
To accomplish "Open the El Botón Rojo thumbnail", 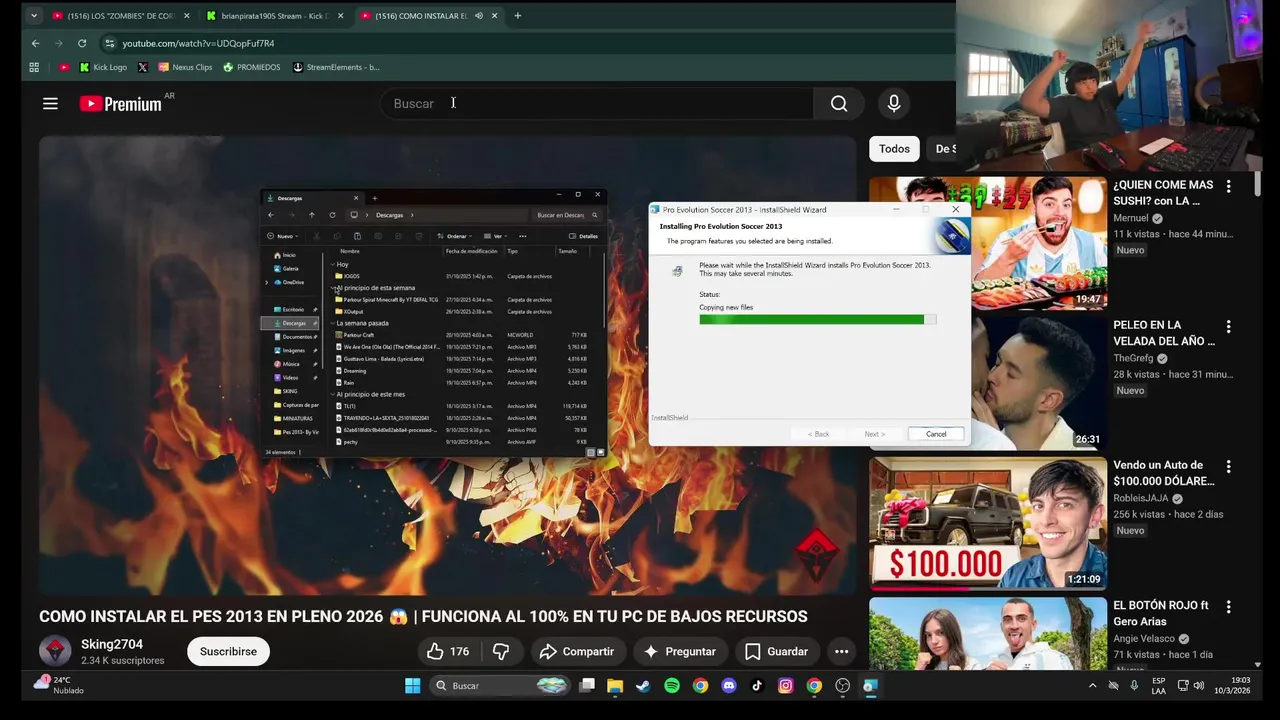I will click(988, 633).
